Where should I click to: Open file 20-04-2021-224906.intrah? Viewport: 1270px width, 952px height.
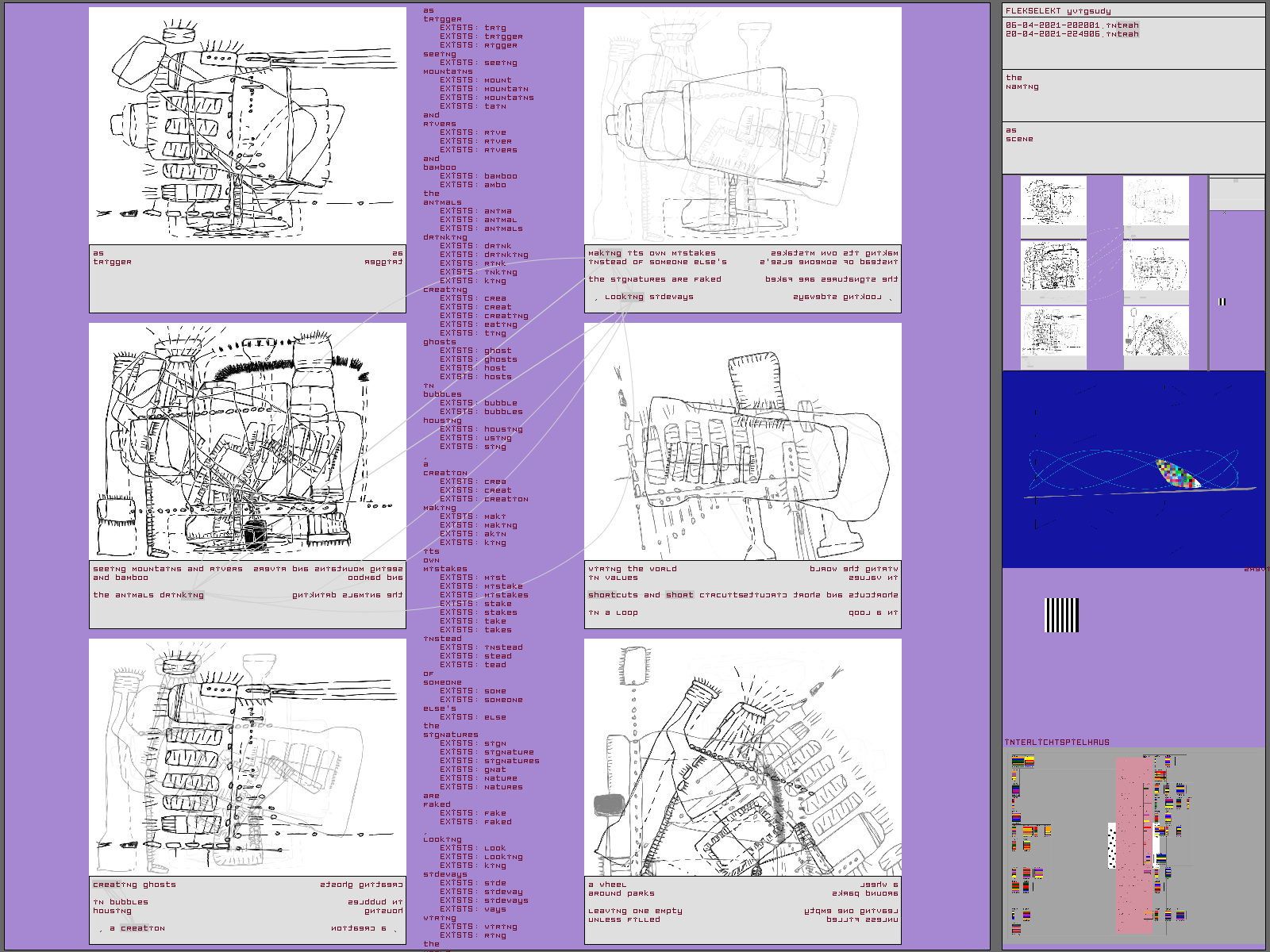point(1072,34)
